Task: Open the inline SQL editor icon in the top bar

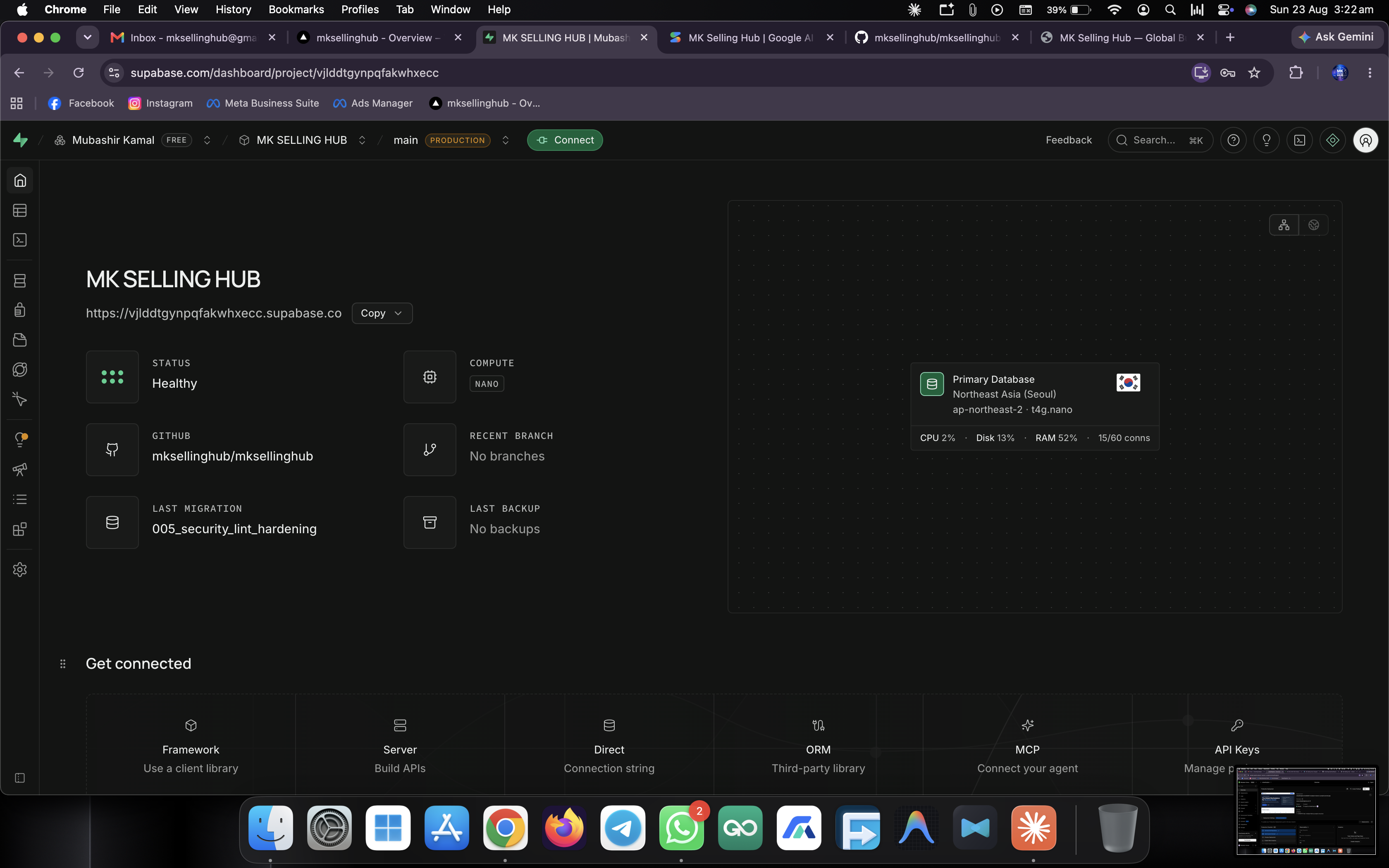Action: click(1299, 140)
